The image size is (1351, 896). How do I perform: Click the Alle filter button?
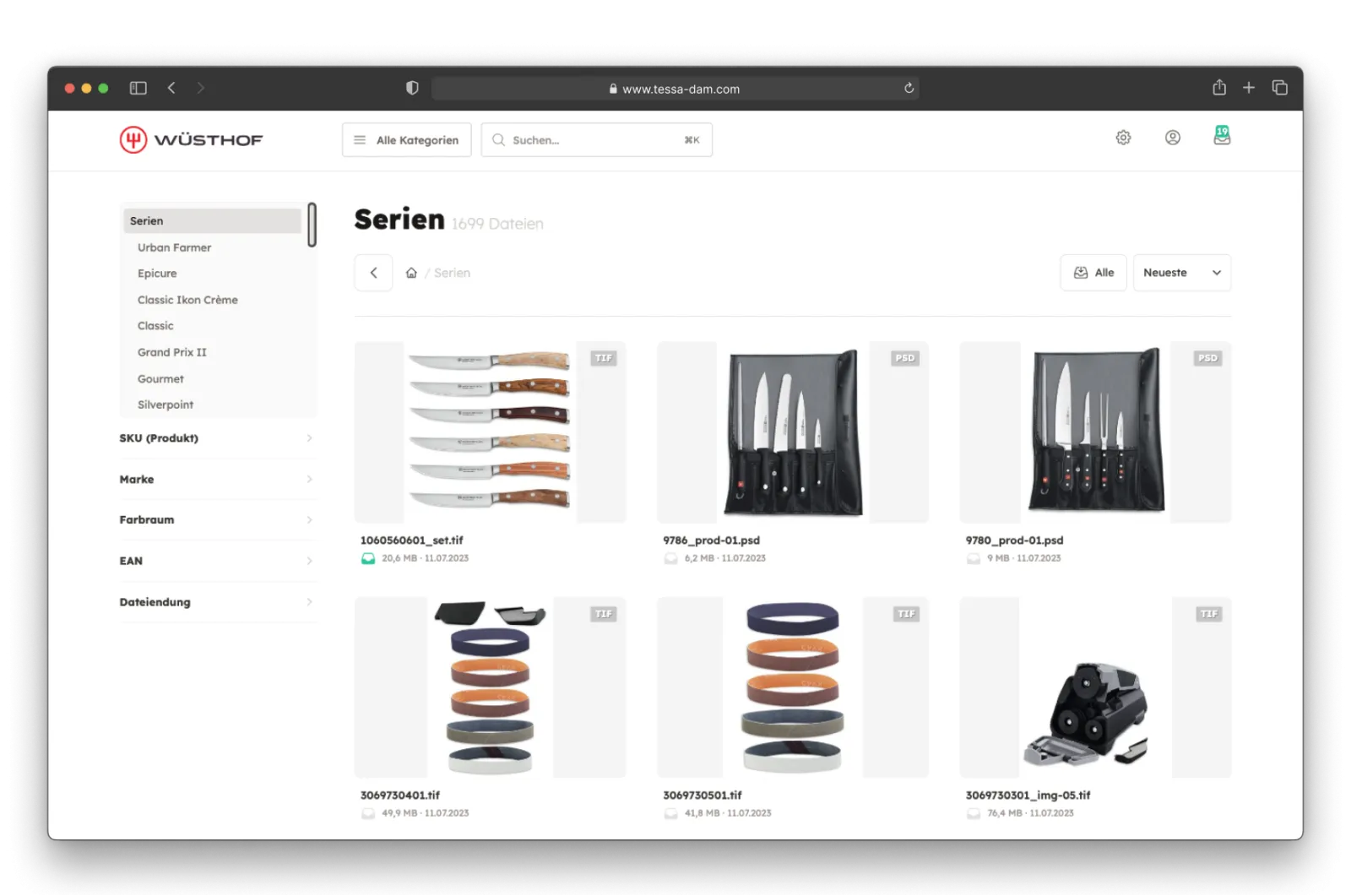point(1093,273)
